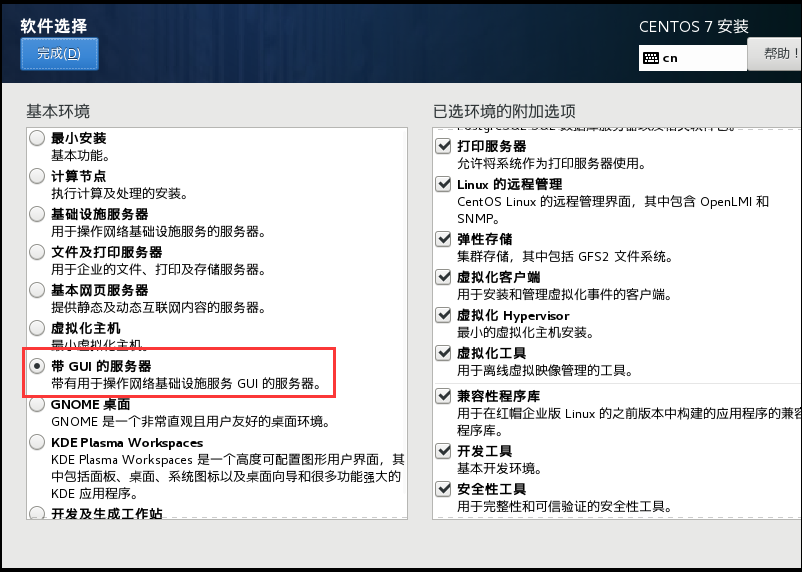The image size is (802, 572).
Task: Click the text 最小的虚拟化主机安装。
Action: click(x=526, y=333)
